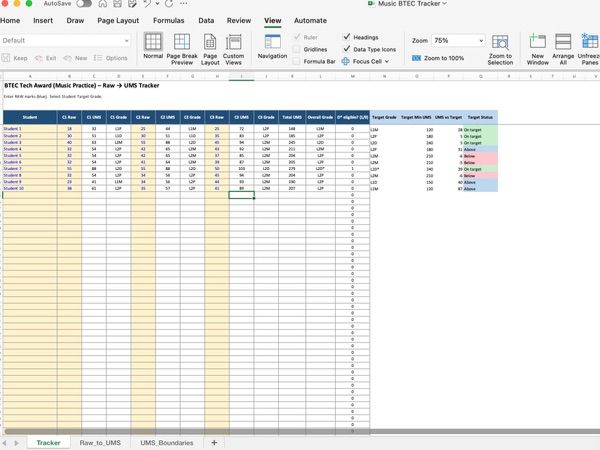The image size is (600, 450).
Task: Click Zoom to Selection icon
Action: (500, 42)
